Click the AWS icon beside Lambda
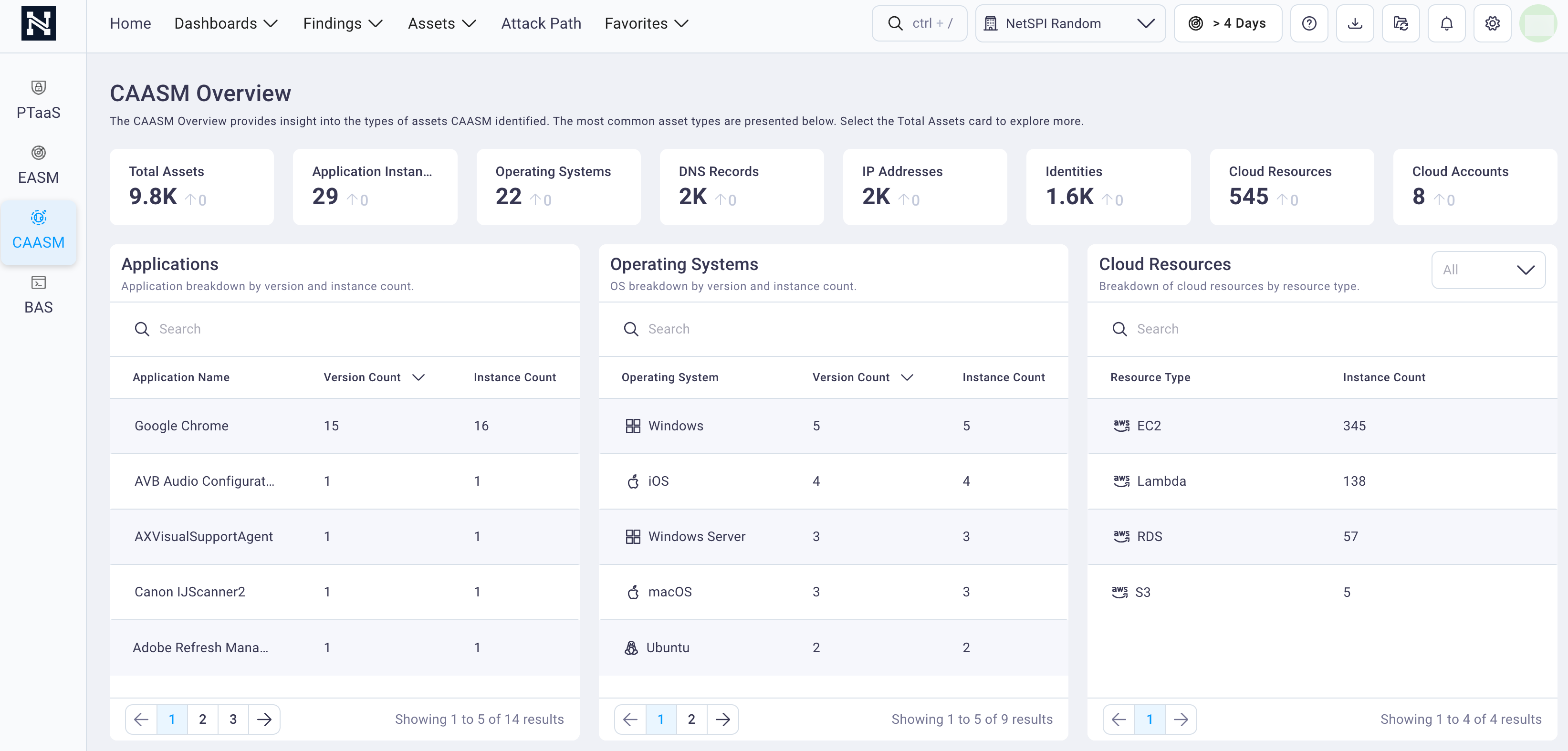This screenshot has width=1568, height=751. point(1121,481)
